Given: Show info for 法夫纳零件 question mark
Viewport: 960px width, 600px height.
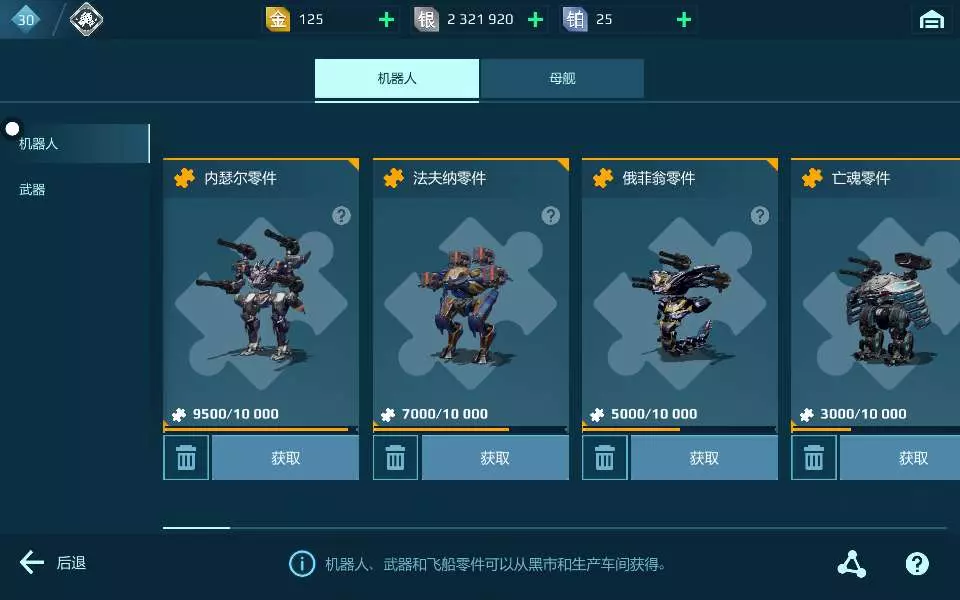Looking at the screenshot, I should tap(550, 216).
